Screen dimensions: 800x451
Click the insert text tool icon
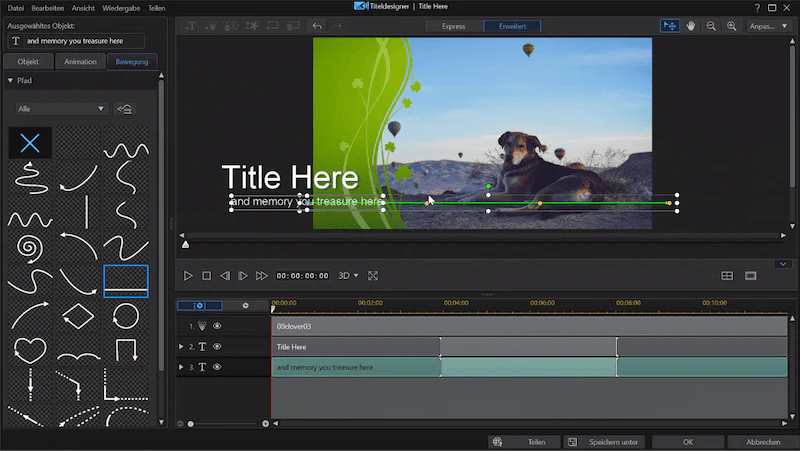point(190,26)
